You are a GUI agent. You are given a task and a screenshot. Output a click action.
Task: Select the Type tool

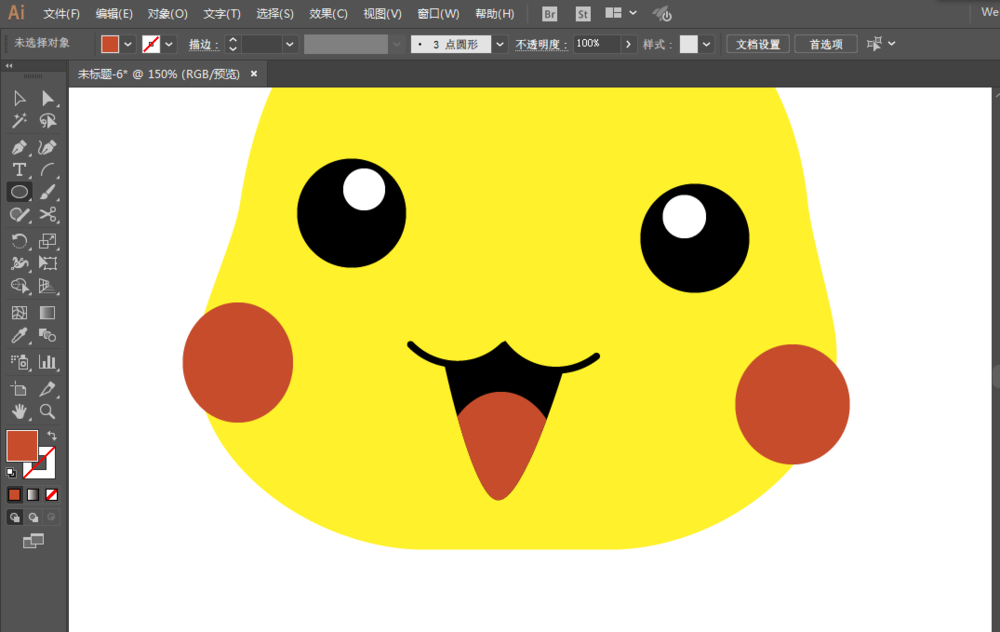point(19,170)
